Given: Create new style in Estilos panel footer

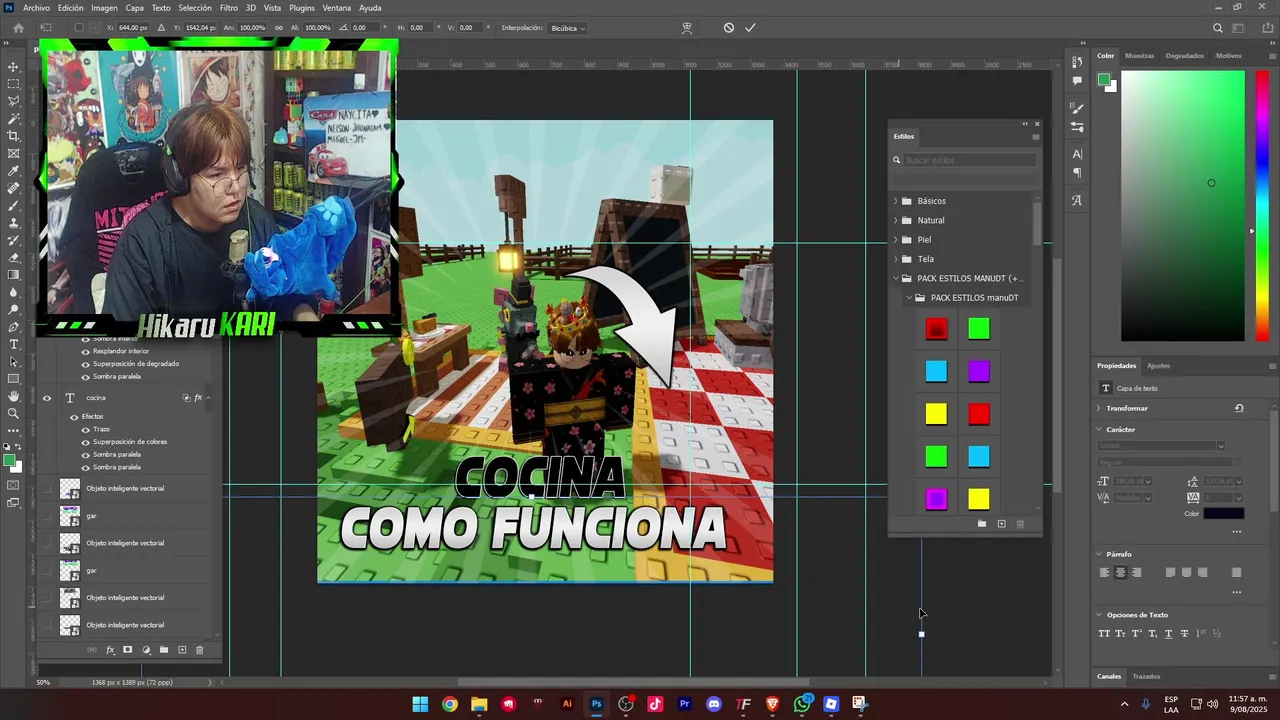Looking at the screenshot, I should click(x=1001, y=524).
